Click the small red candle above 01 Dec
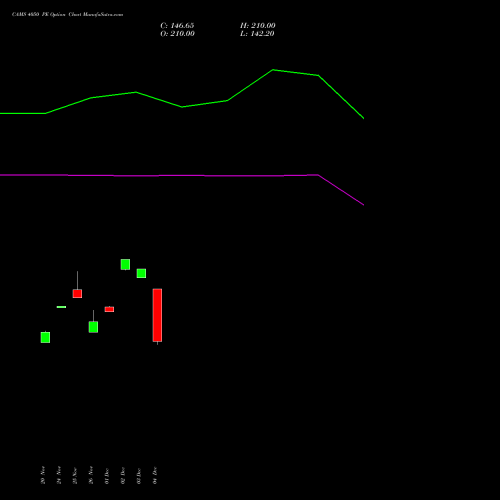Viewport: 500px width, 500px height. coord(109,309)
